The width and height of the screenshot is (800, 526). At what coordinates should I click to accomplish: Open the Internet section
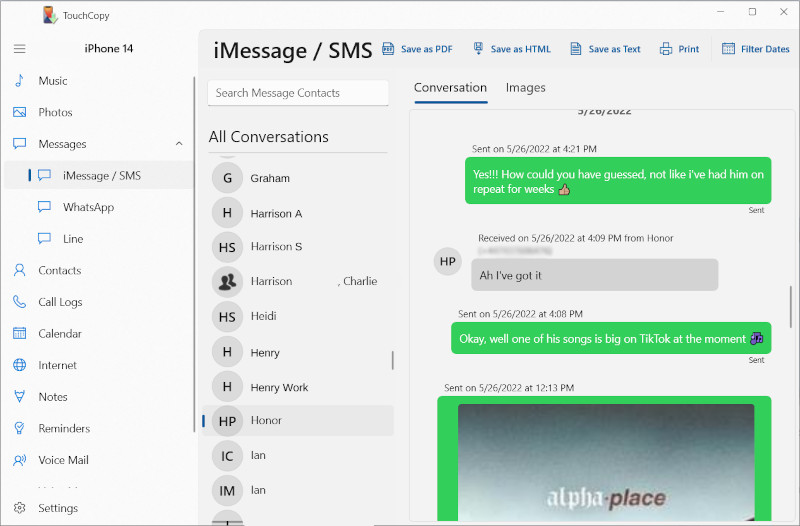[x=97, y=365]
